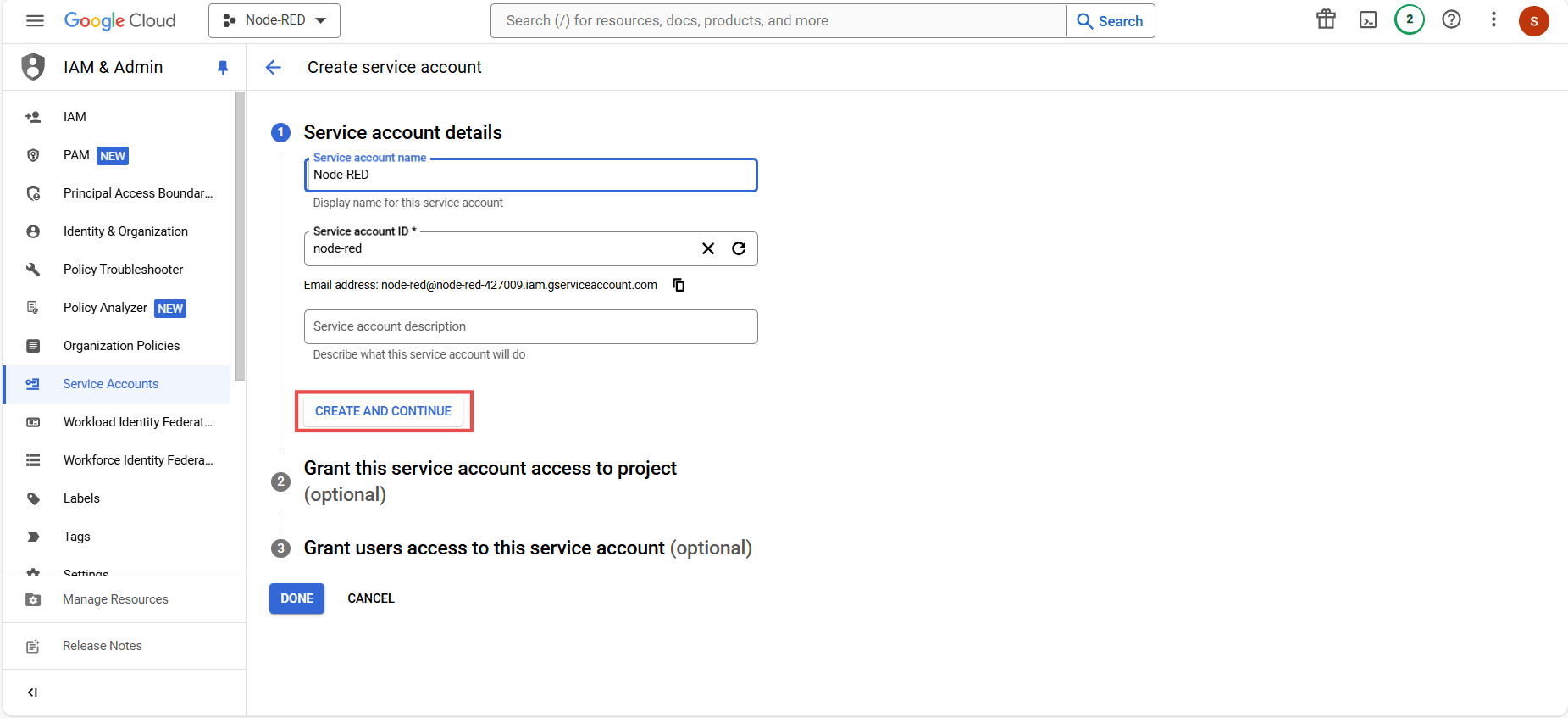Collapse the left sidebar
1568x718 pixels.
32,693
